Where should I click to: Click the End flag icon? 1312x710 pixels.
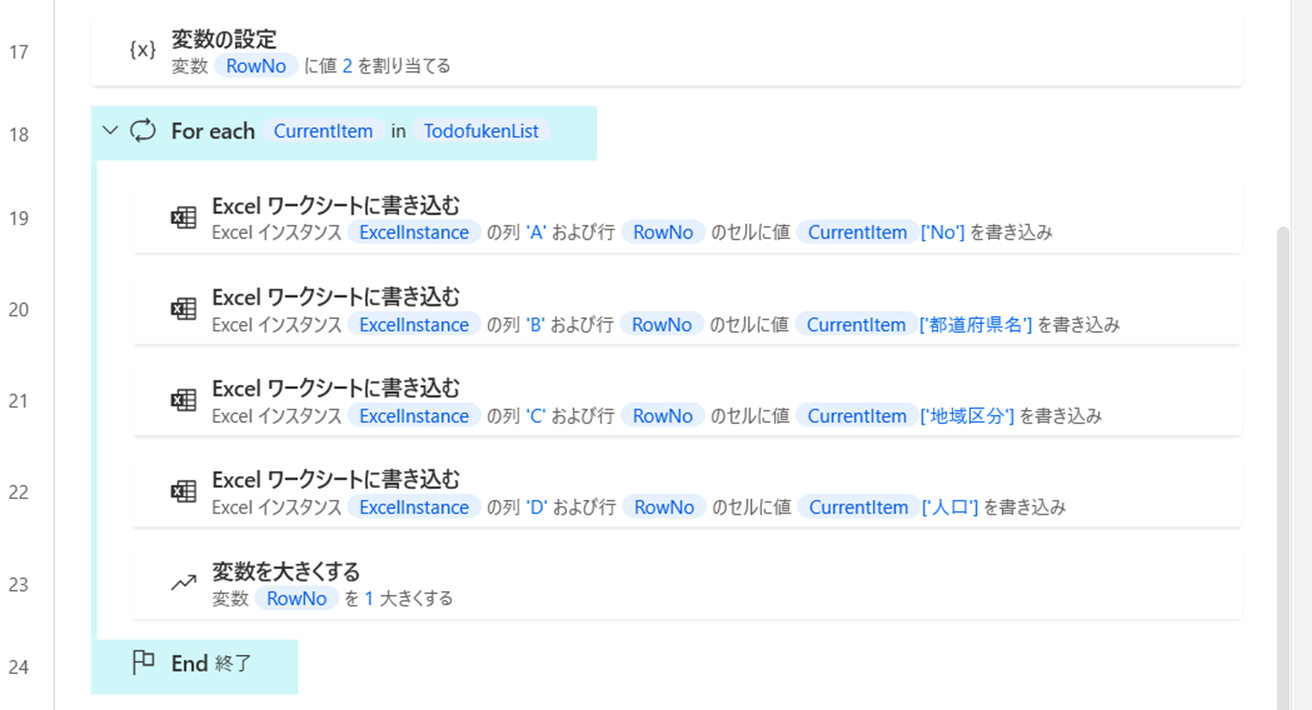(143, 663)
